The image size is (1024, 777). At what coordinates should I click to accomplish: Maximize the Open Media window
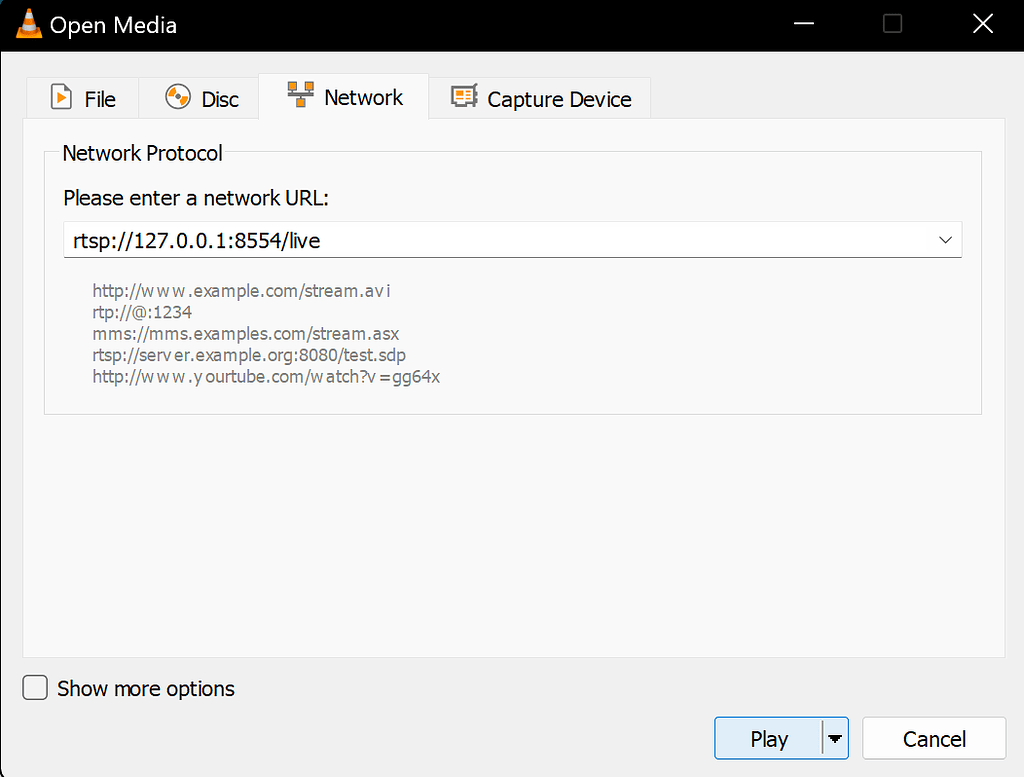[892, 24]
